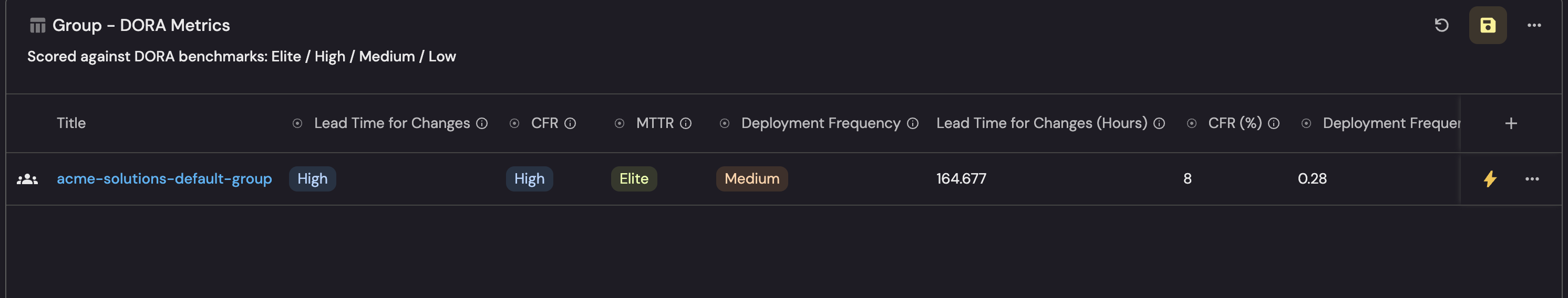This screenshot has width=1568, height=298.
Task: Open the row actions ellipsis menu
Action: point(1532,179)
